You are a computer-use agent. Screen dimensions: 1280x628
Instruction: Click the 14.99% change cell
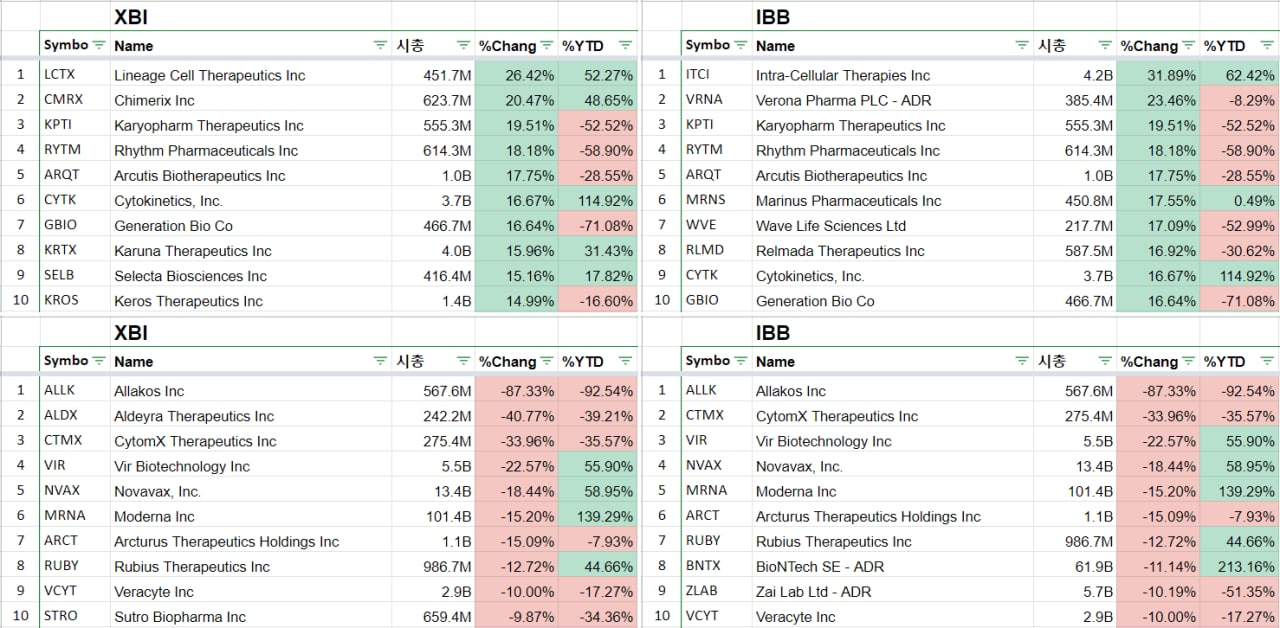(517, 300)
